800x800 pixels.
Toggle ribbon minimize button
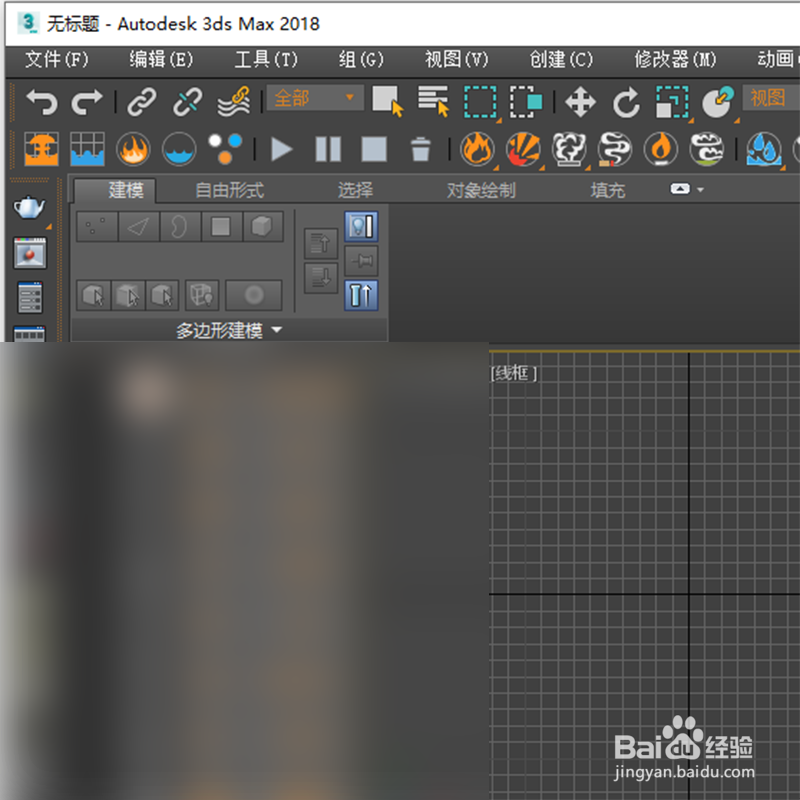point(680,189)
